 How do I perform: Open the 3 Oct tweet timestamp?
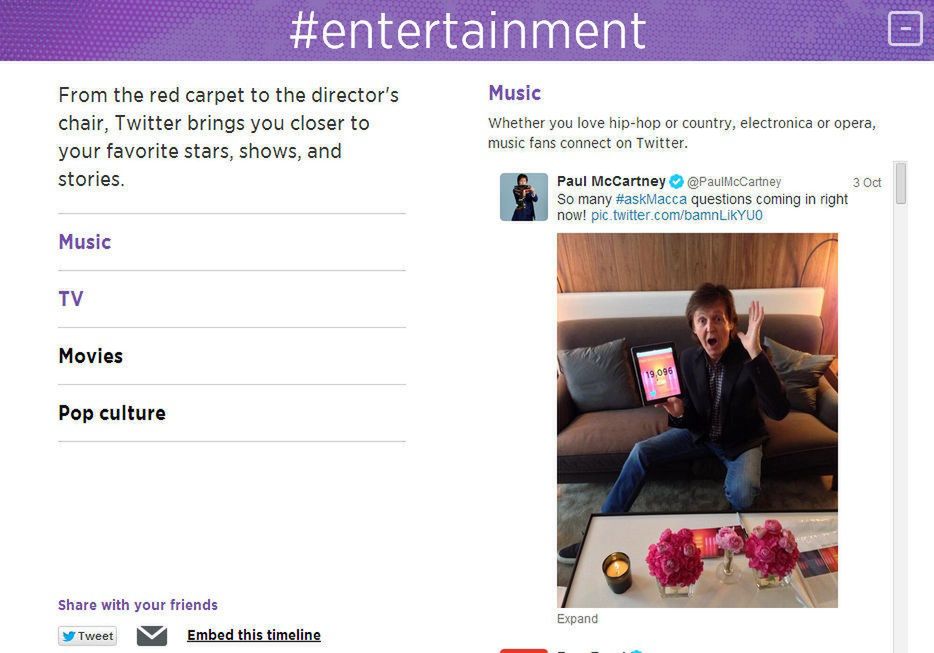[x=866, y=183]
